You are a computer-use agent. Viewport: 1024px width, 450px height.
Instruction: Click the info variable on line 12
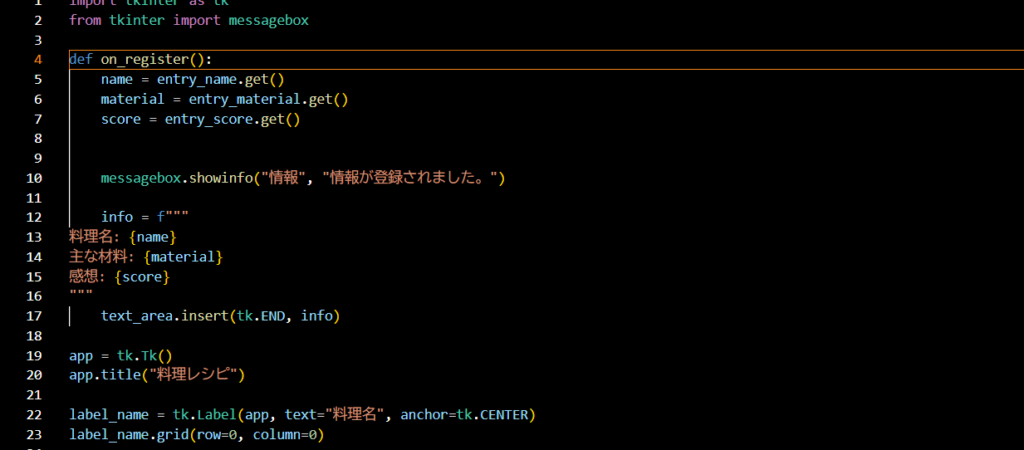[116, 217]
